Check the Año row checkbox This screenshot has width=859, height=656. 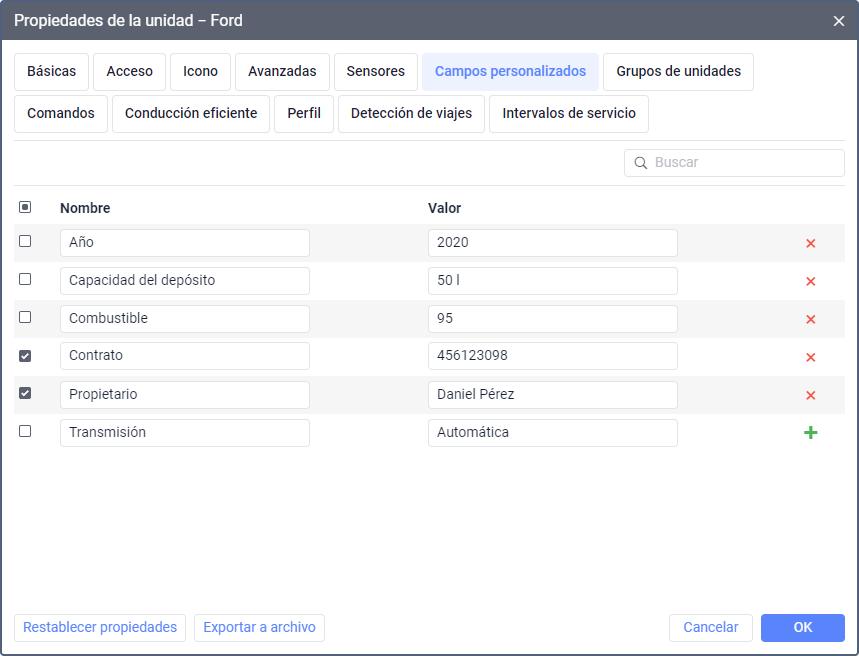click(x=25, y=241)
